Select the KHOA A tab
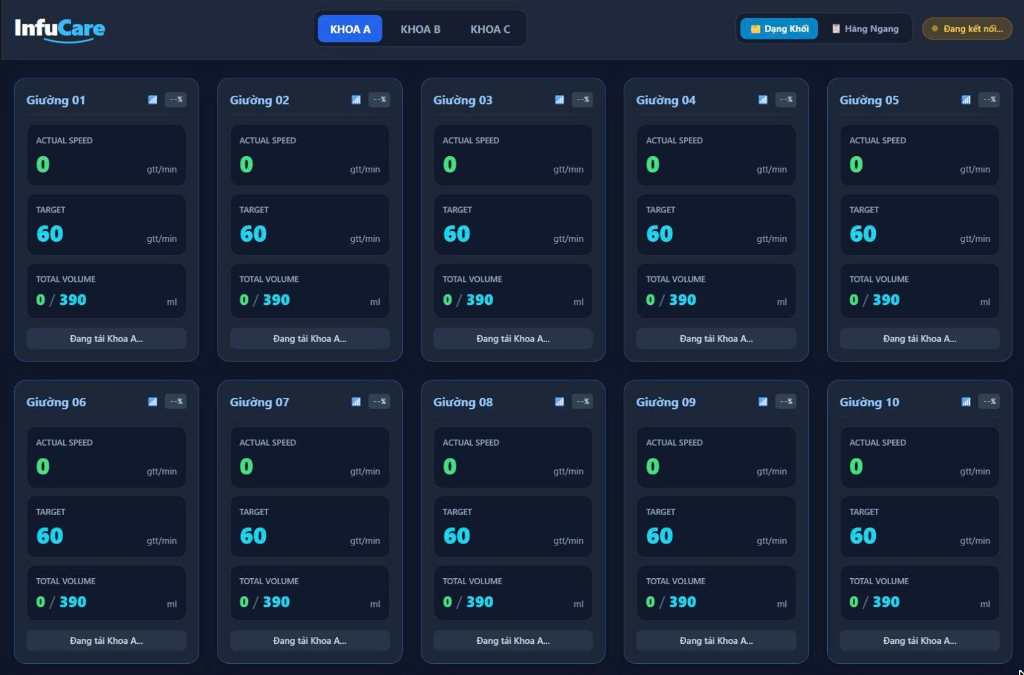Viewport: 1024px width, 675px height. (x=350, y=29)
